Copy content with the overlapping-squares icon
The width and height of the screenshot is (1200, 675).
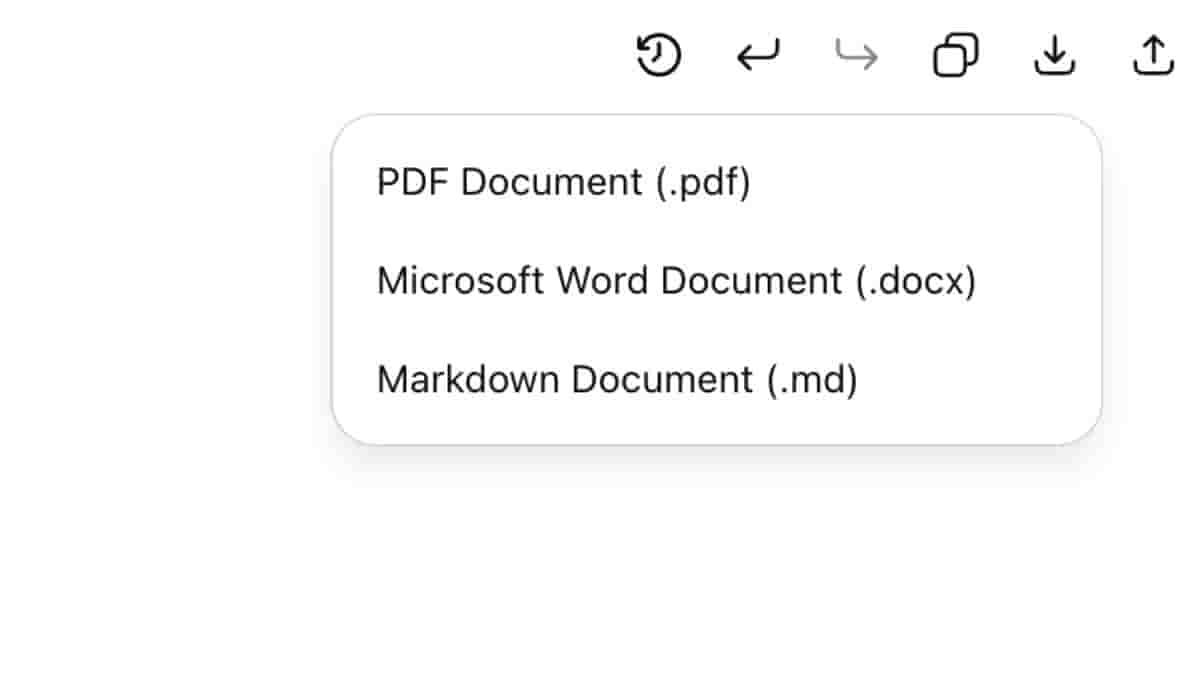955,56
